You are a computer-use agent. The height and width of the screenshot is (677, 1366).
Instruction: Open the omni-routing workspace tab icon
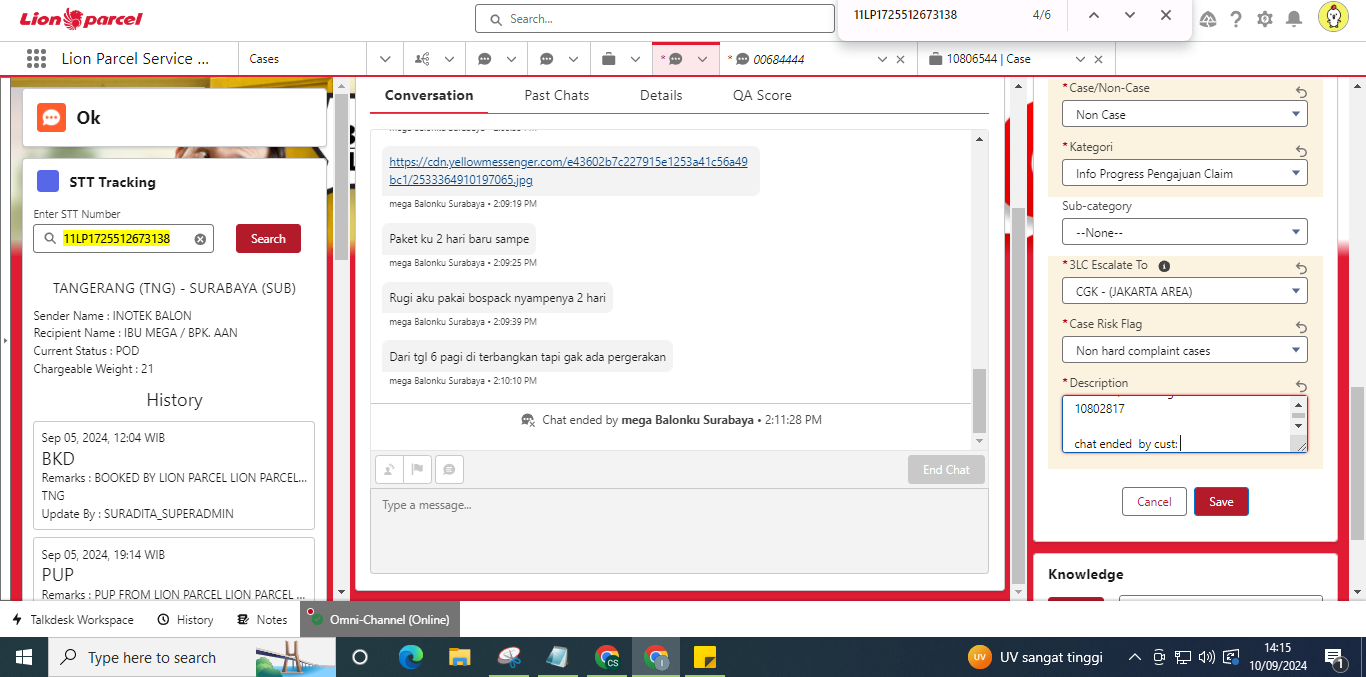pyautogui.click(x=422, y=59)
